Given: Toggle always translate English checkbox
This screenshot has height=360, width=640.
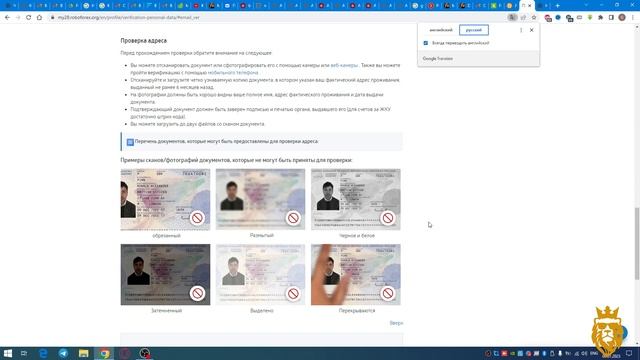Looking at the screenshot, I should click(x=426, y=43).
